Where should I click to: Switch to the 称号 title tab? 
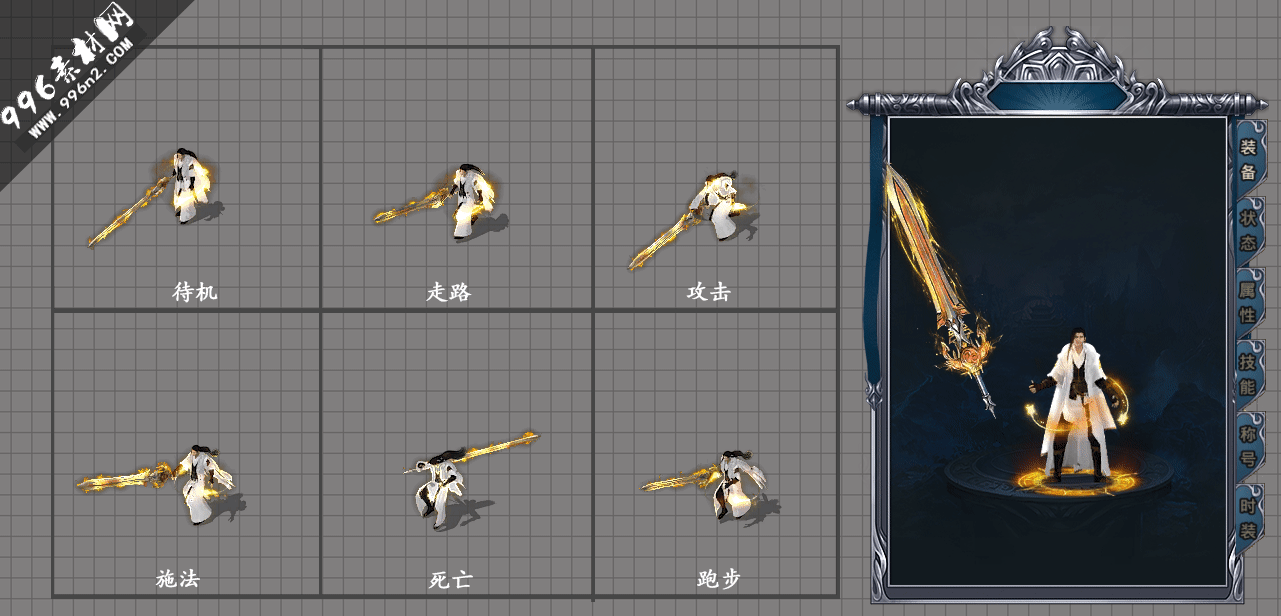pyautogui.click(x=1248, y=446)
